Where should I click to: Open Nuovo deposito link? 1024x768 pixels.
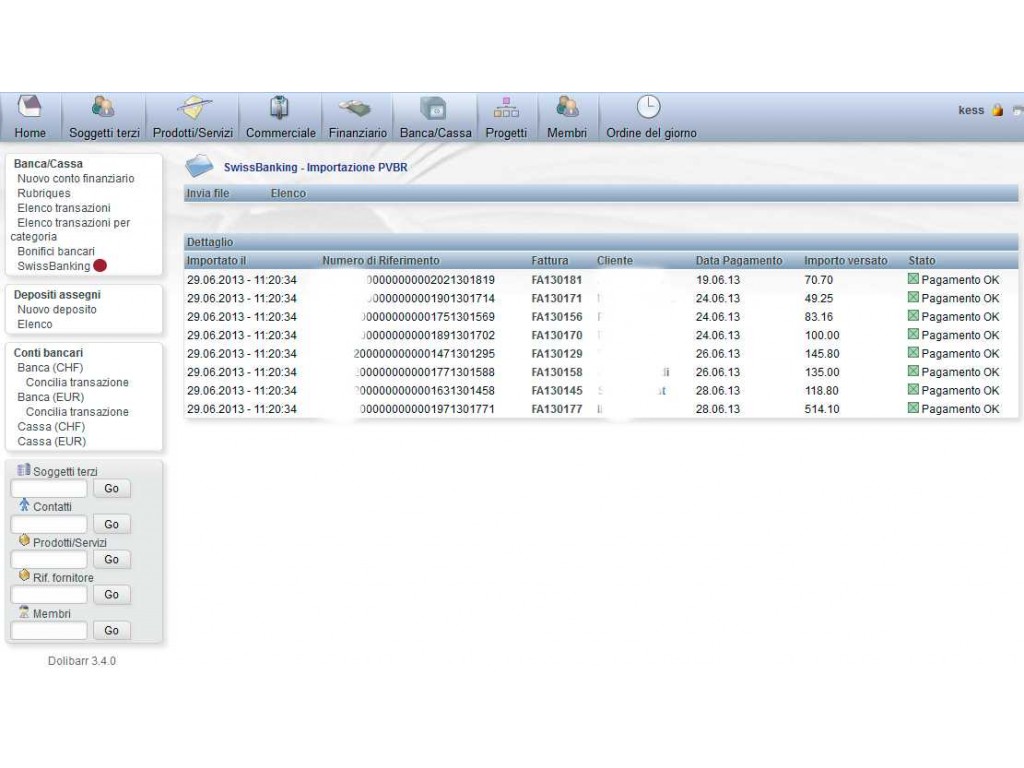click(57, 310)
